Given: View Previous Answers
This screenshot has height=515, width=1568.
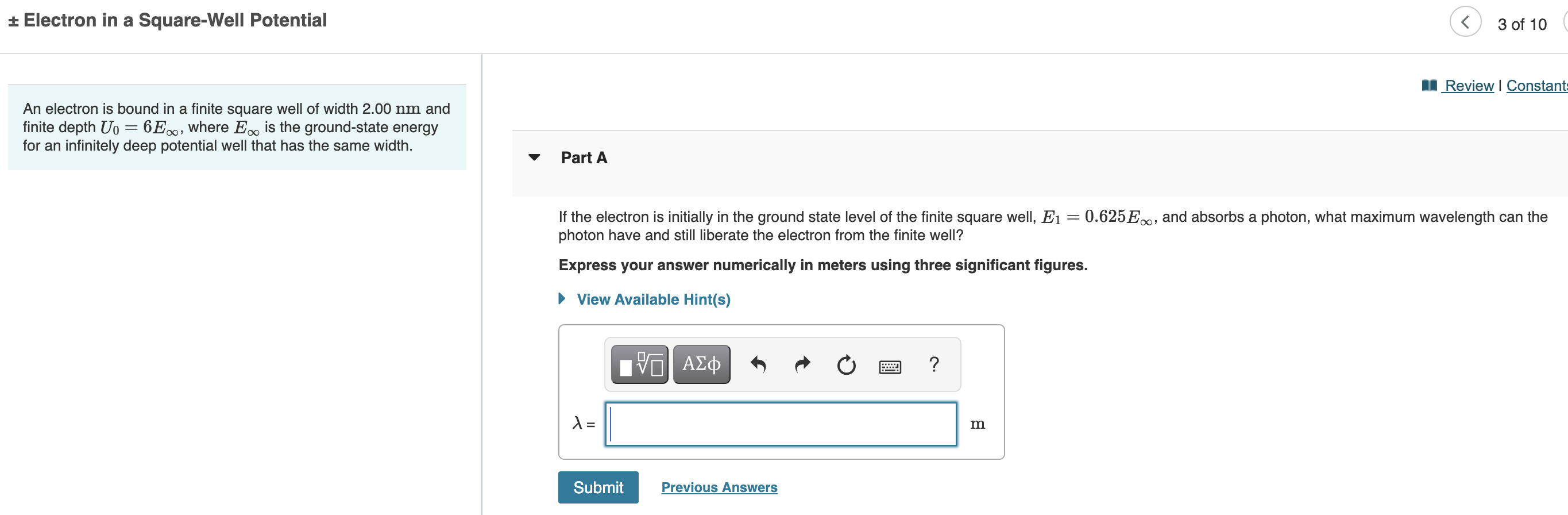Looking at the screenshot, I should tap(720, 487).
